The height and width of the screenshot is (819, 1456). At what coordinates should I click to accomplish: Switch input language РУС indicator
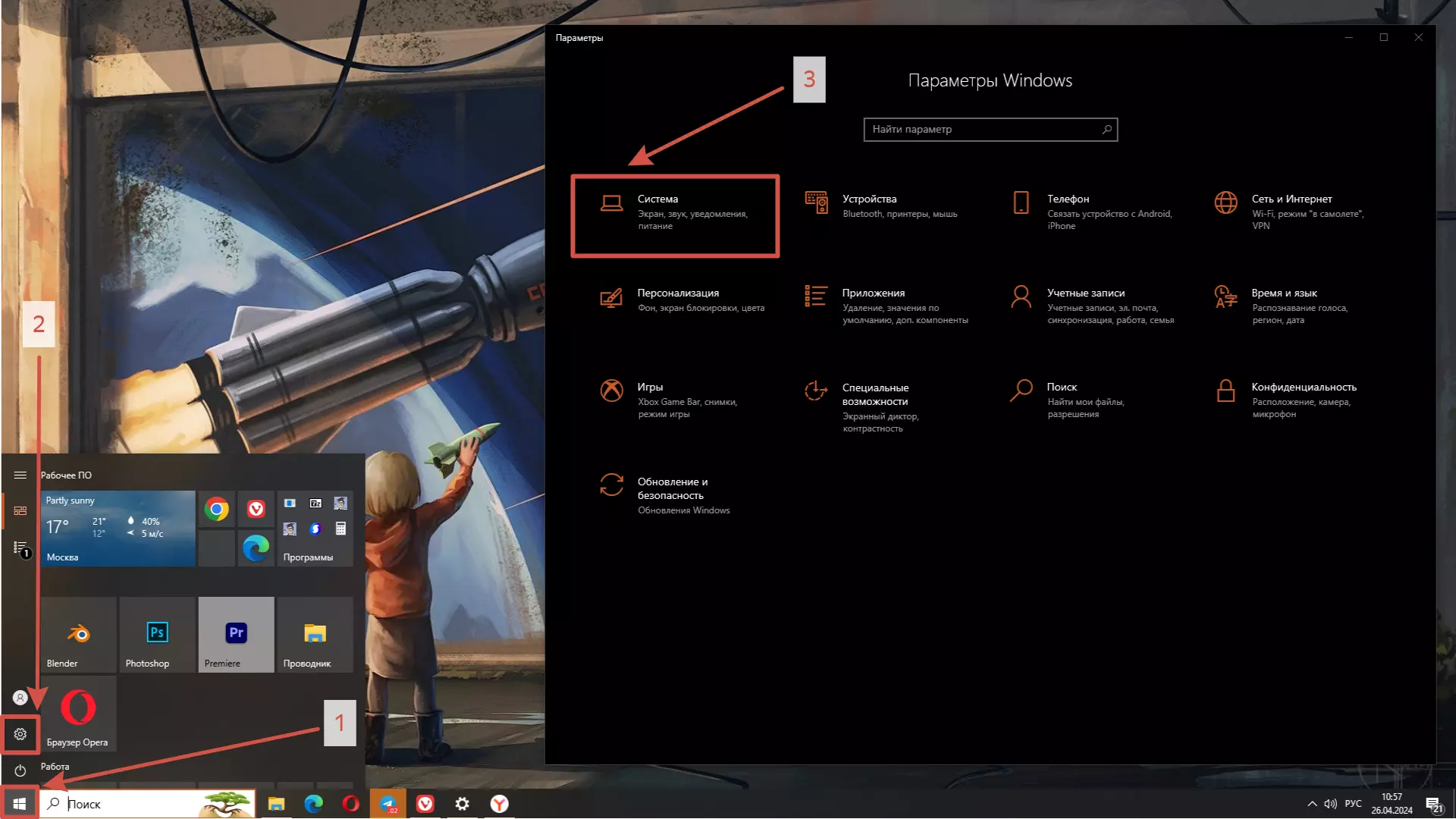1353,804
